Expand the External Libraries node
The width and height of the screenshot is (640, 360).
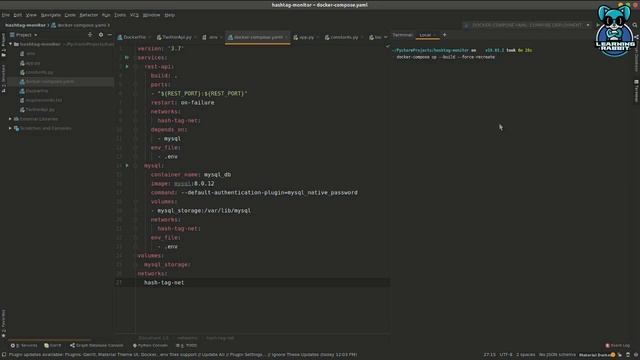coord(10,119)
